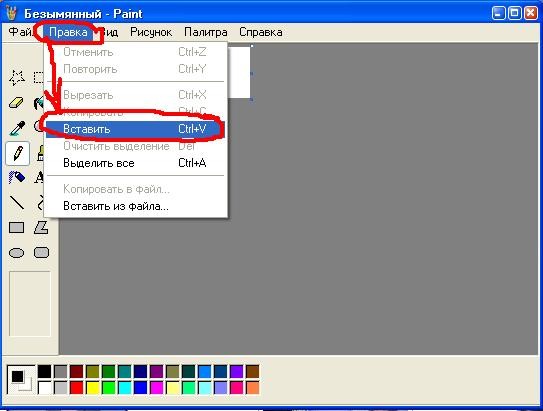Activate the Pencil tool
Screen dimensions: 543x411
click(18, 153)
